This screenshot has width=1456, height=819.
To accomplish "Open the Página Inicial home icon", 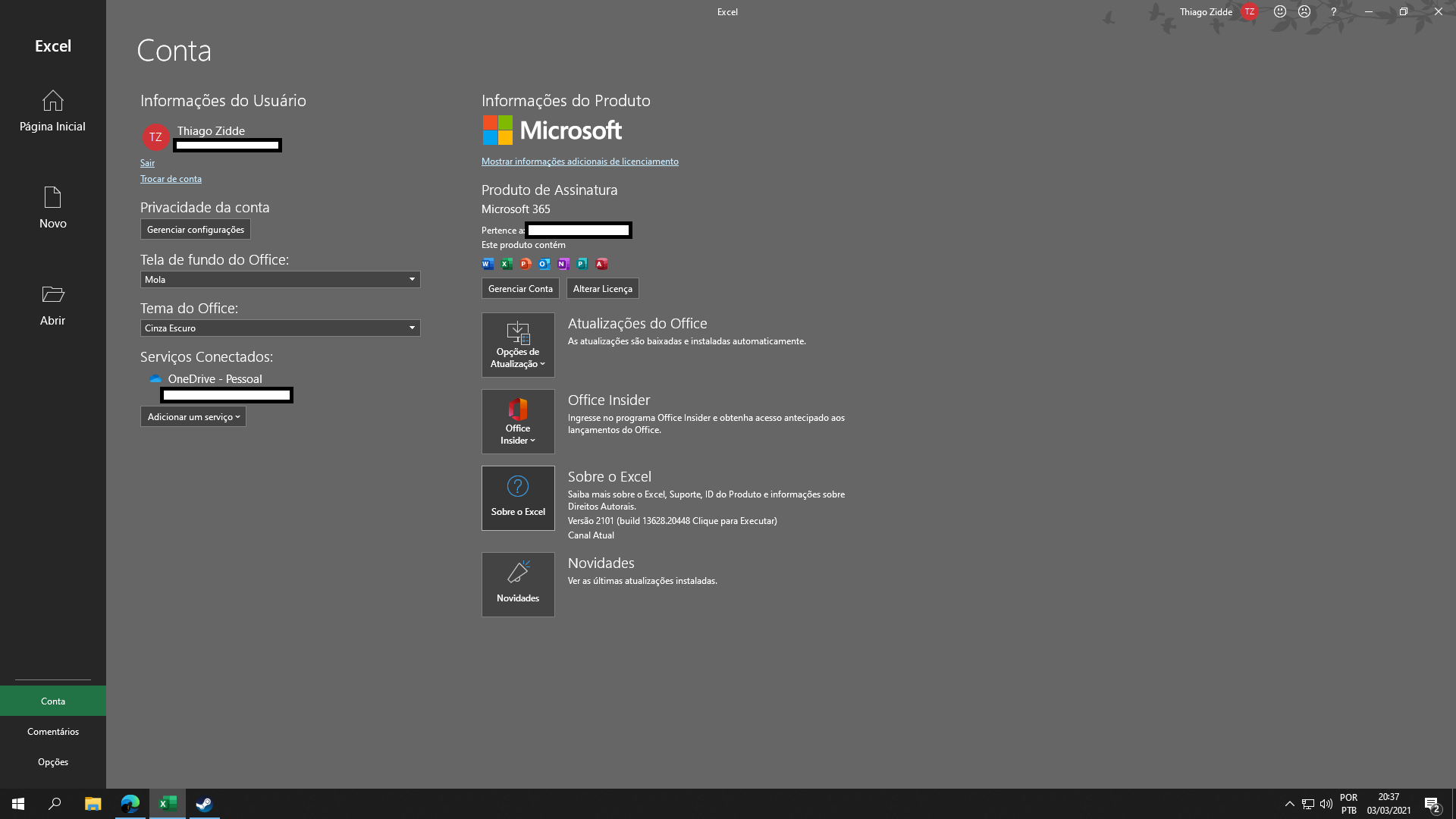I will 52,100.
